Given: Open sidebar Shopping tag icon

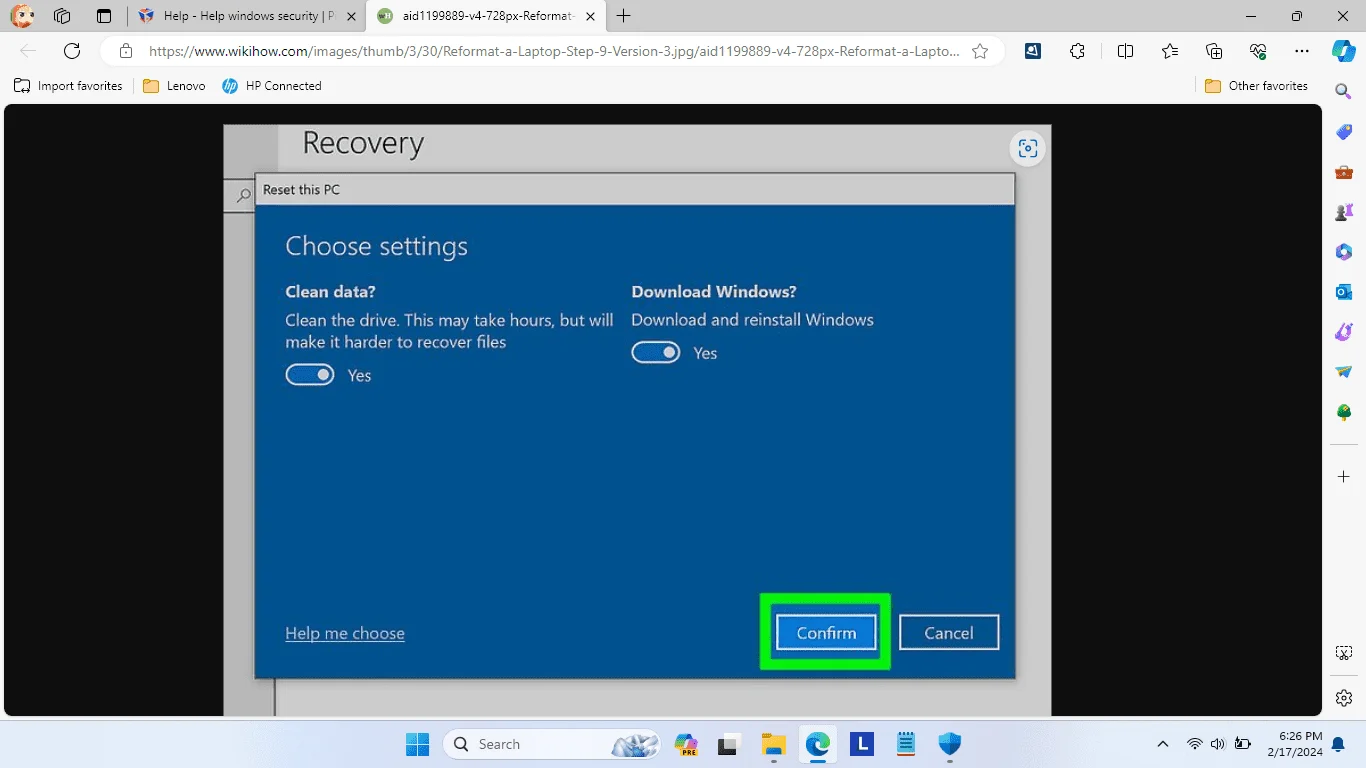Looking at the screenshot, I should click(1344, 132).
